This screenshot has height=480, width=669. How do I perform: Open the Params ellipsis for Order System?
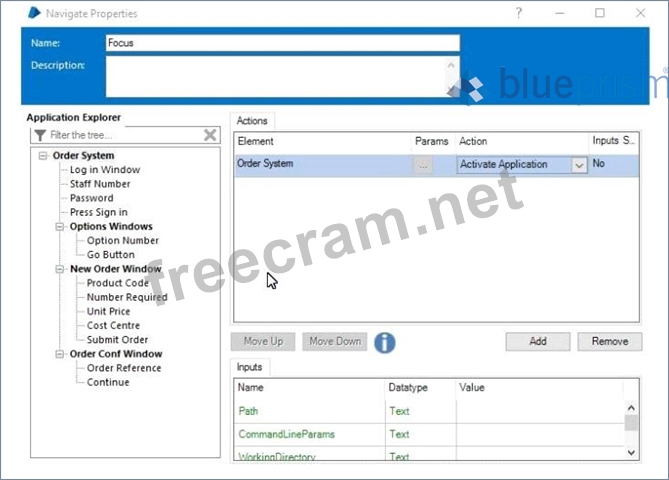[x=423, y=165]
